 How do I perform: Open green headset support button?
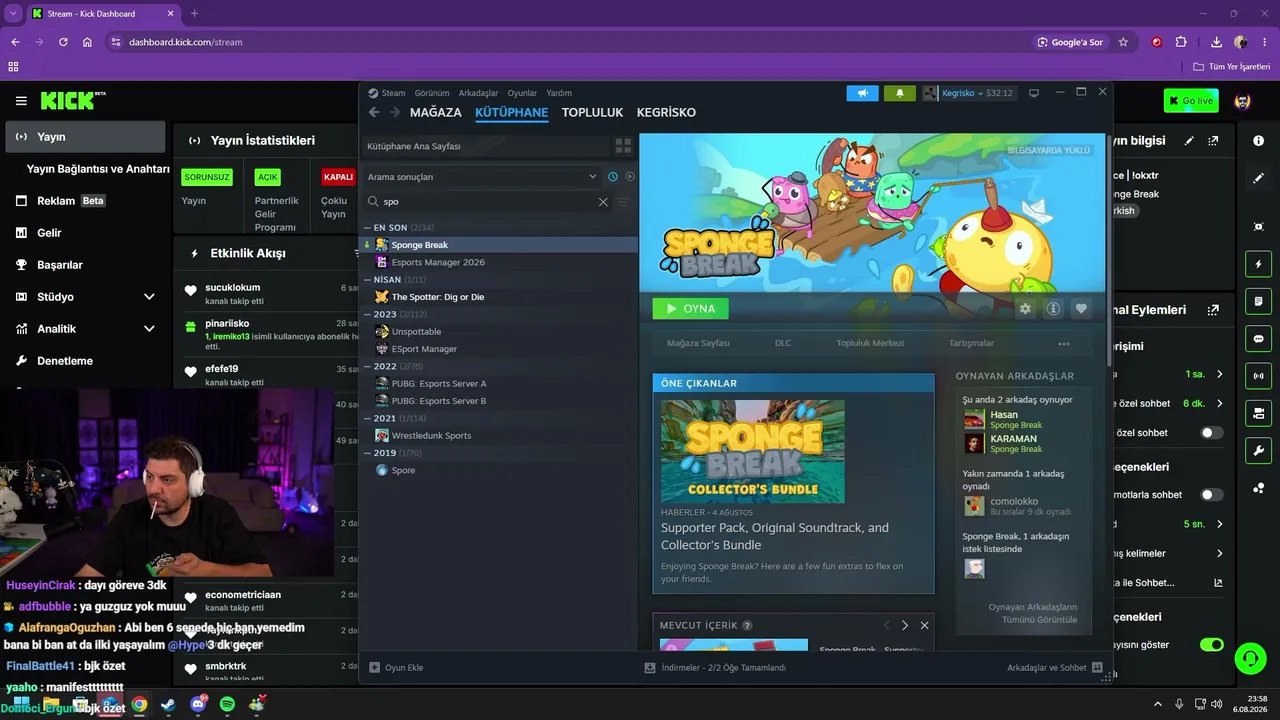pos(1250,658)
